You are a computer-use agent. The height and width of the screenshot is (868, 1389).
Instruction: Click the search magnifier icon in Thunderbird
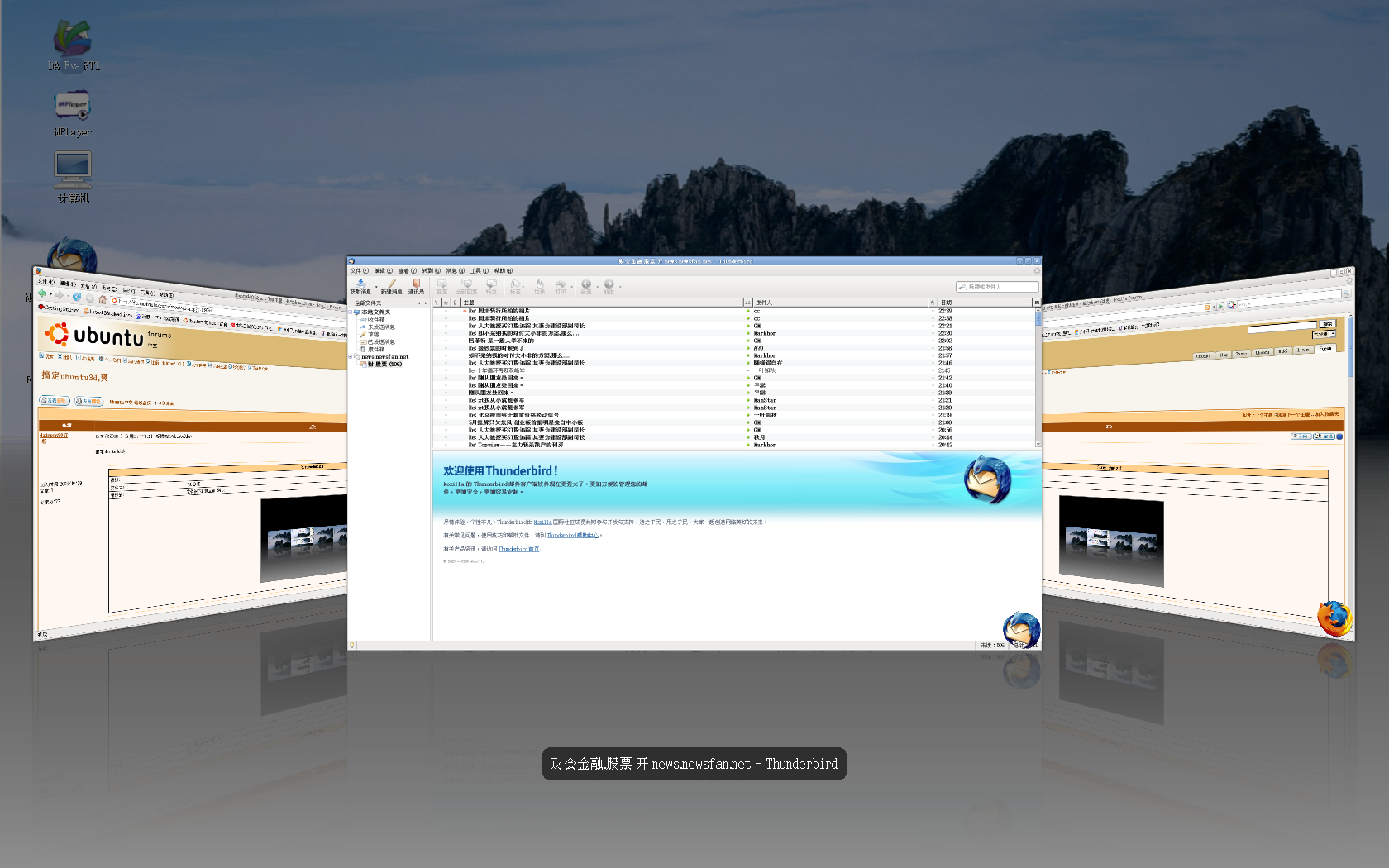point(962,287)
